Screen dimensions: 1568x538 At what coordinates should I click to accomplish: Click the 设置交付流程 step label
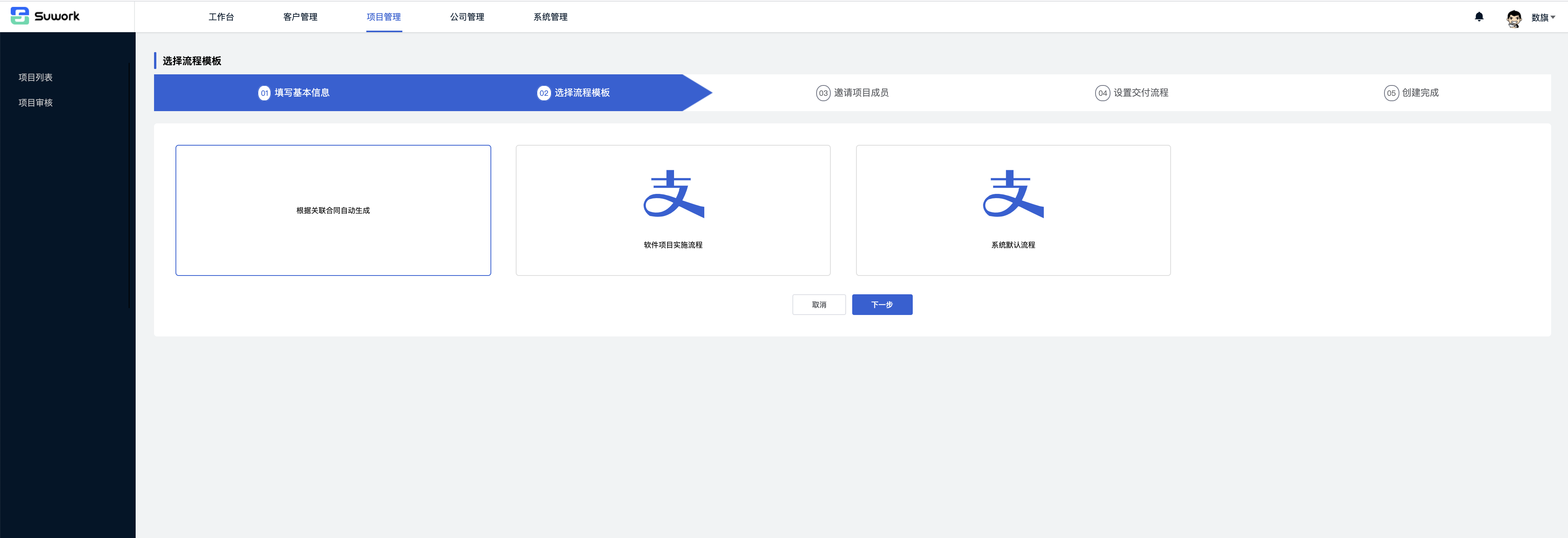(x=1141, y=92)
